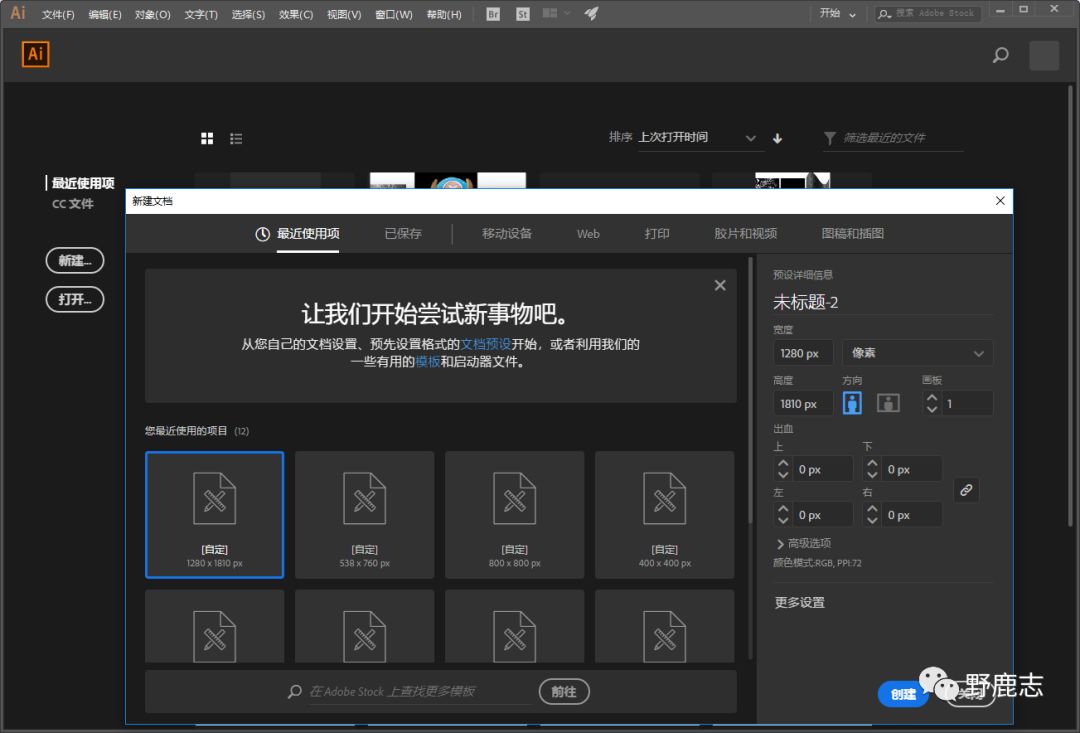Open Adobe Bridge via Br icon

[493, 14]
